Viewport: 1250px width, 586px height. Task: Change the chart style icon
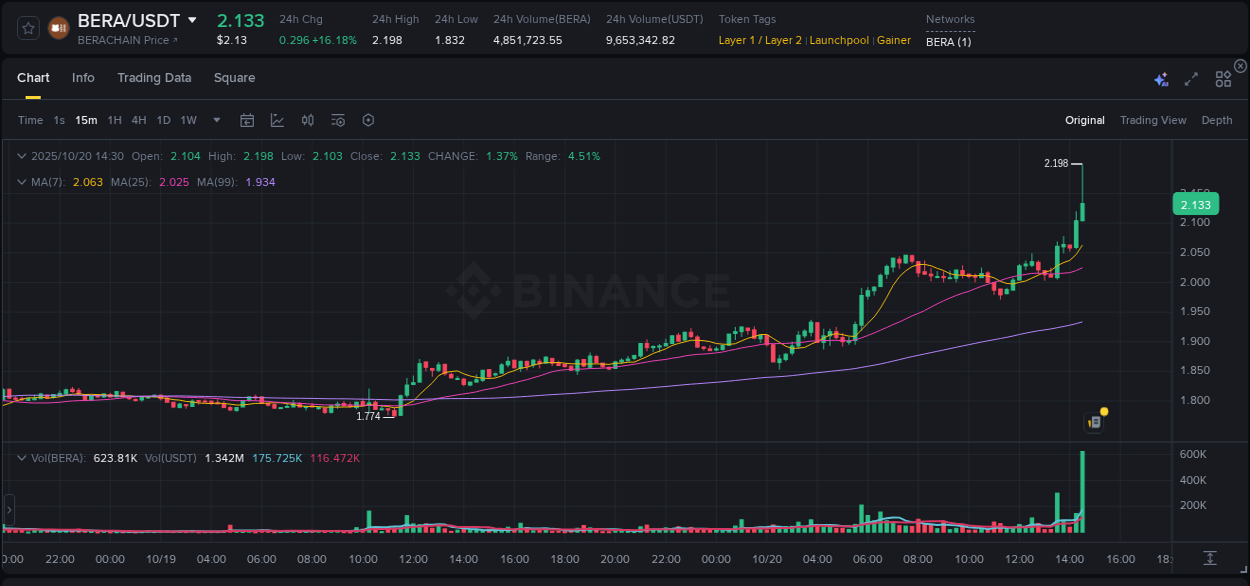277,119
